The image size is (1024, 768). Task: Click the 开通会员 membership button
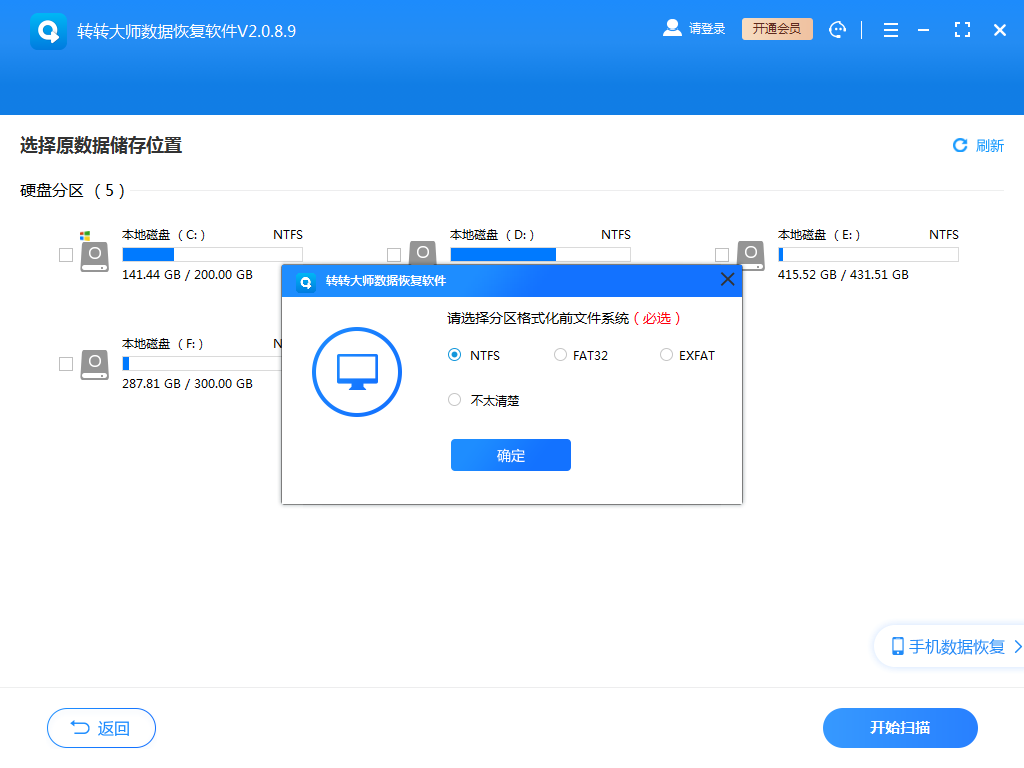point(777,29)
